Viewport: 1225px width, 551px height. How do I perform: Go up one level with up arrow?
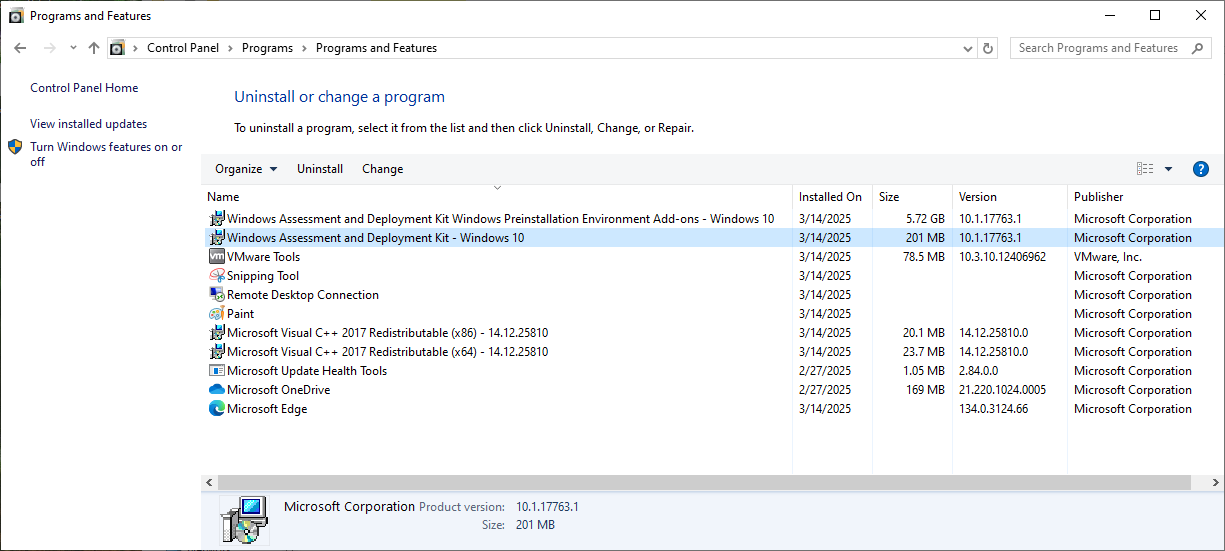(x=94, y=48)
